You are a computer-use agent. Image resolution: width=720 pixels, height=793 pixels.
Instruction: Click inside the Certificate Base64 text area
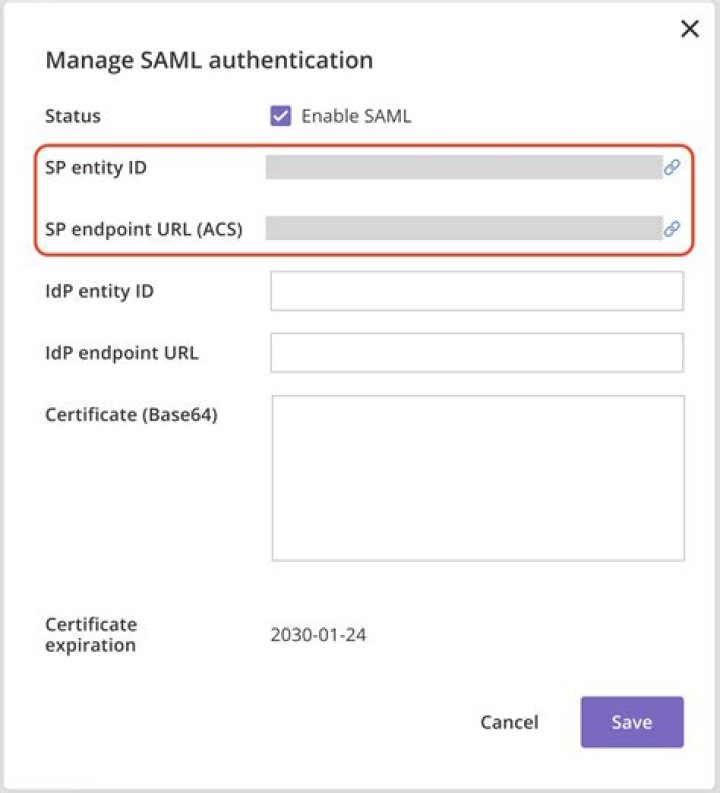coord(478,478)
